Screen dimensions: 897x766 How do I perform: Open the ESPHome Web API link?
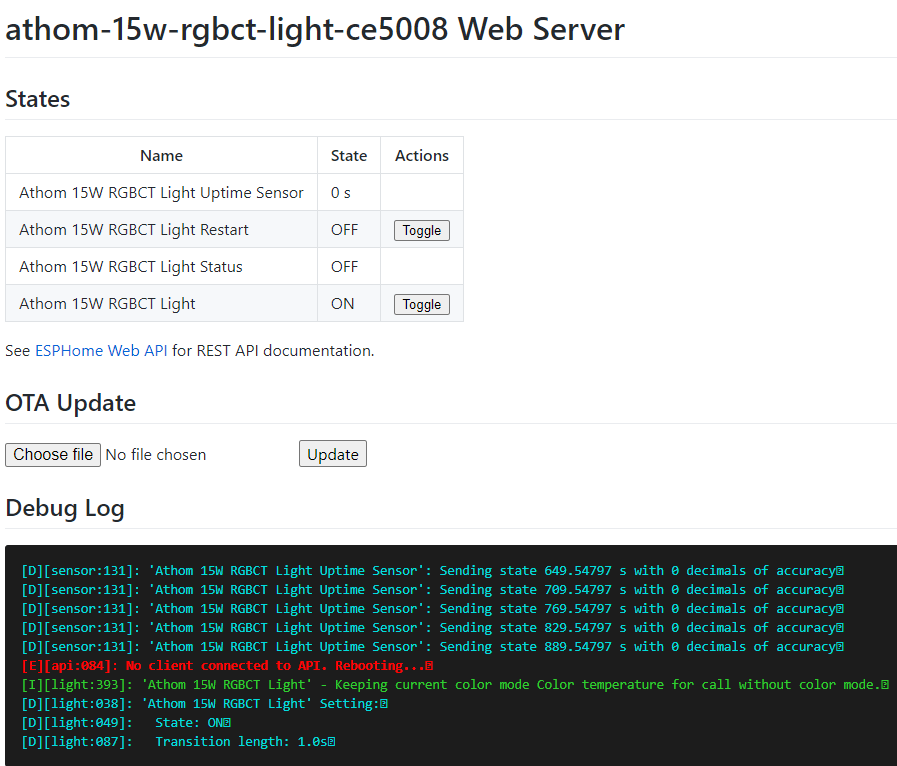click(101, 351)
